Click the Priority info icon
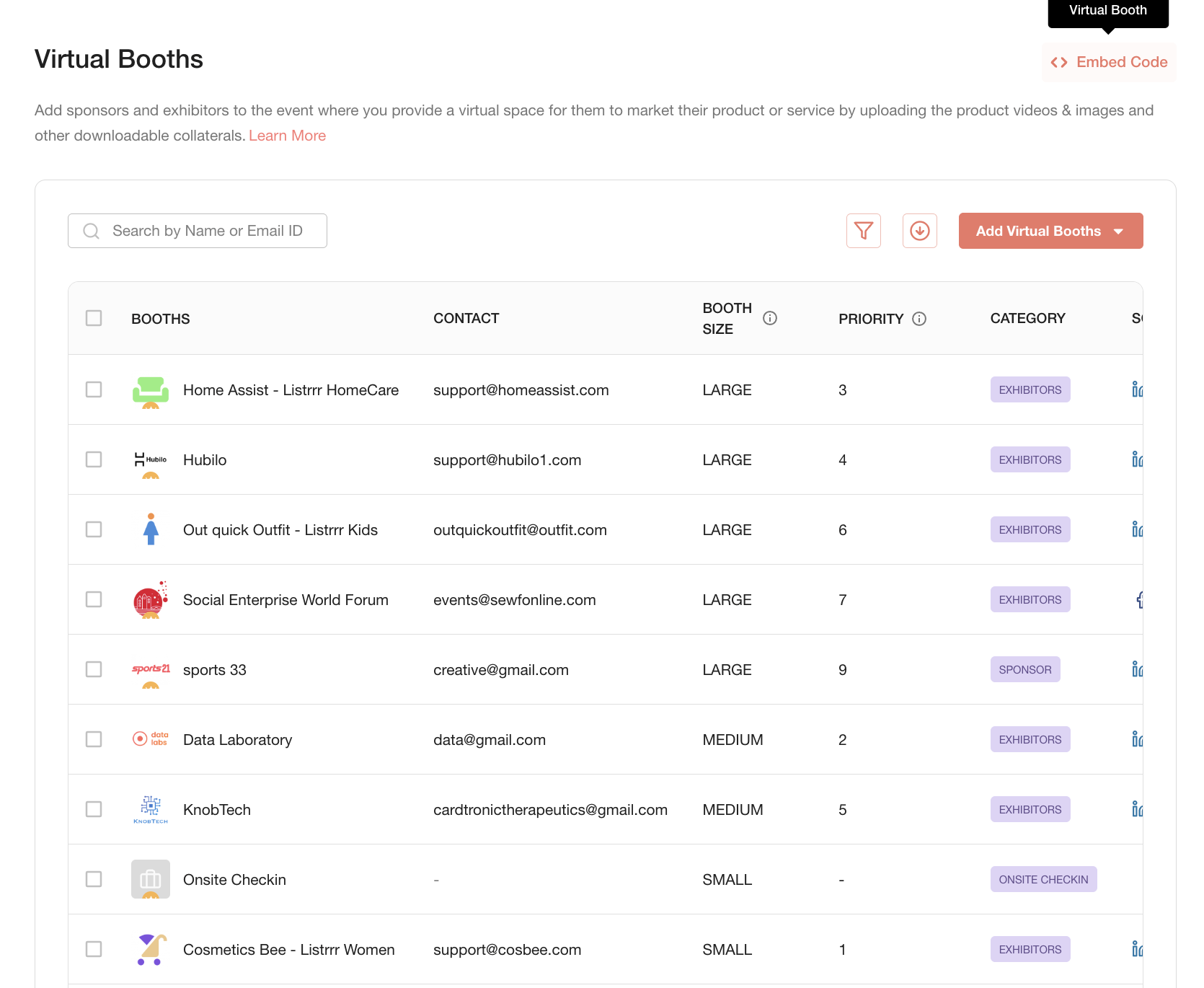This screenshot has height=988, width=1204. pos(919,319)
